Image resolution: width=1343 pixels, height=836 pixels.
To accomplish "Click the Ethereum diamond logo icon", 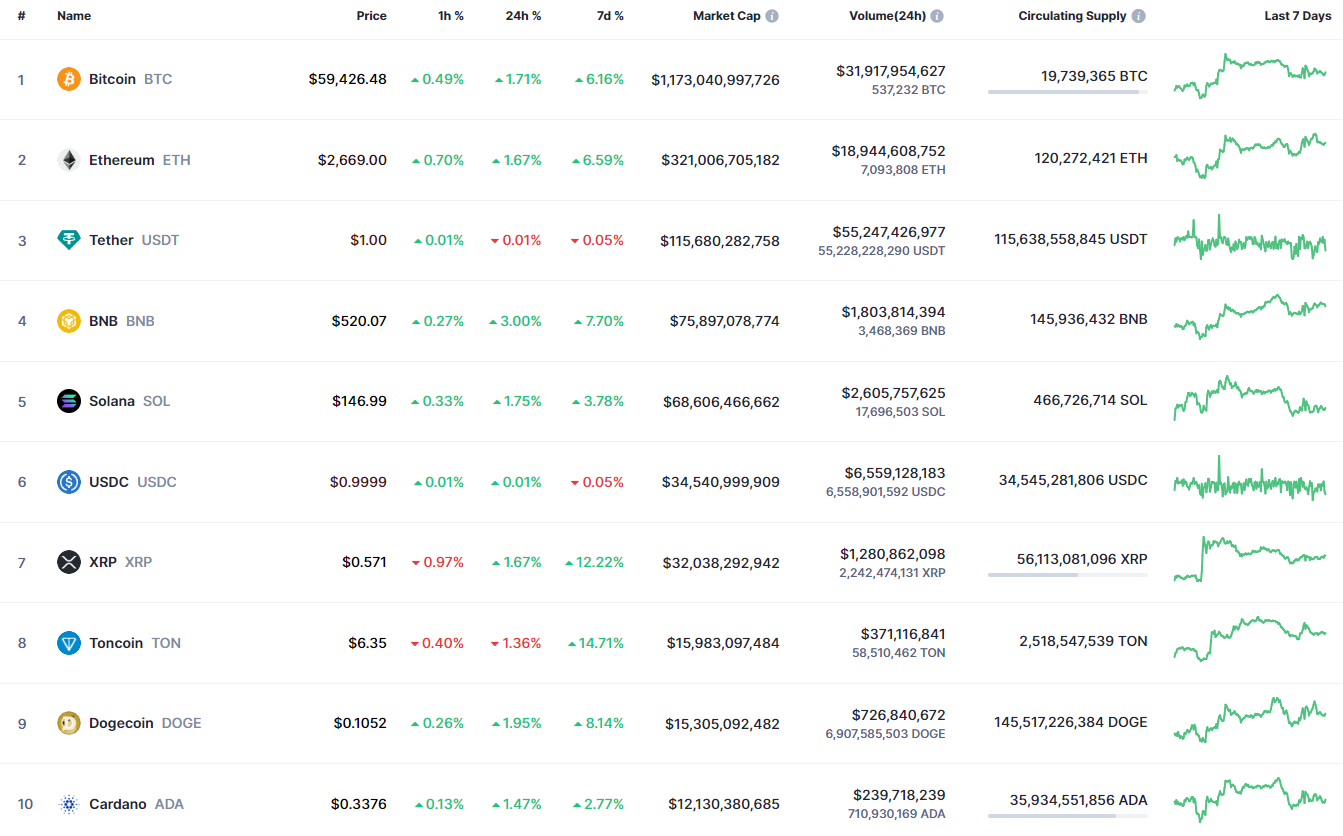I will pyautogui.click(x=69, y=160).
